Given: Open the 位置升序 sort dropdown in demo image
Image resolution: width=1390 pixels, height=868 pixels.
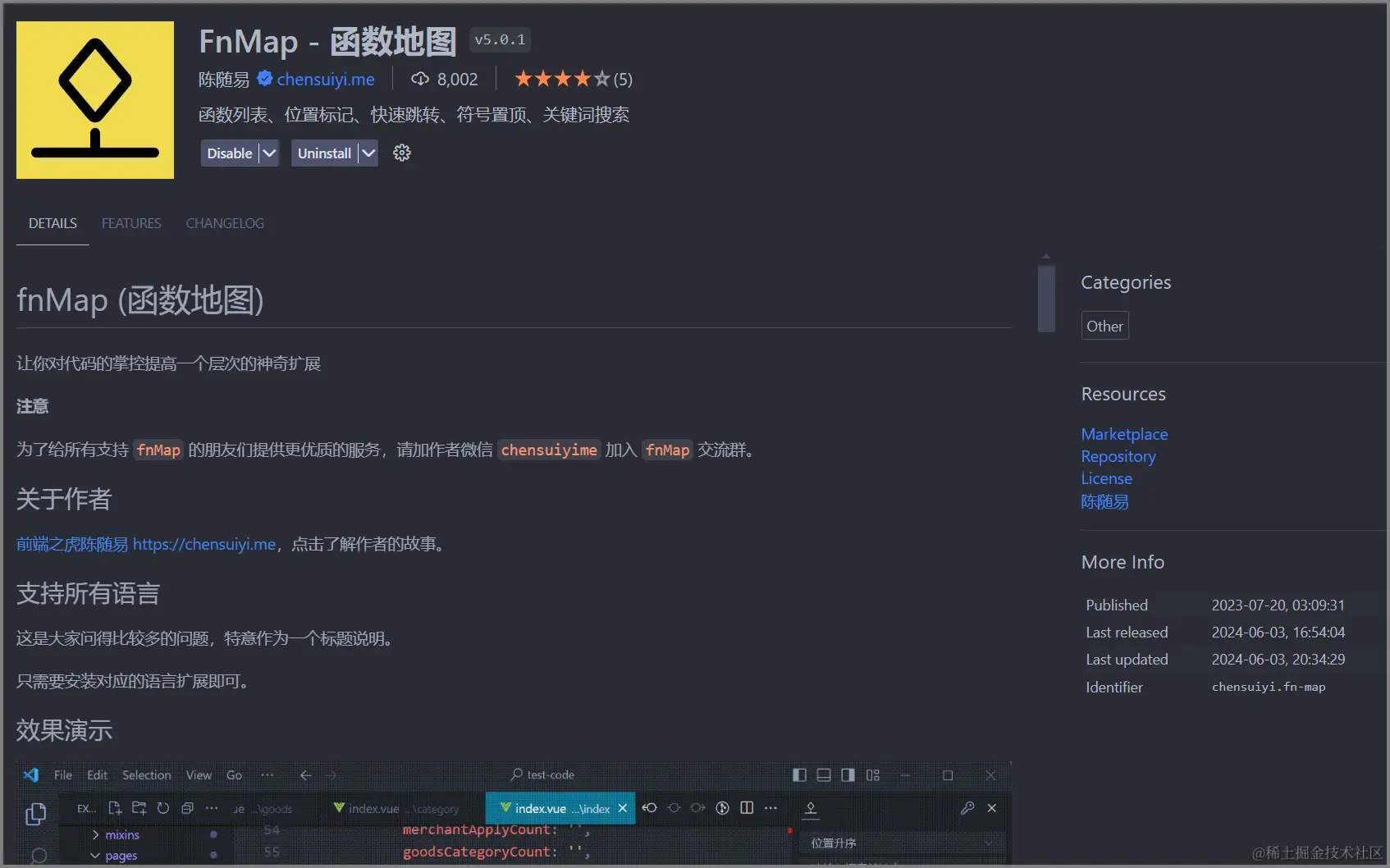Looking at the screenshot, I should tap(903, 843).
